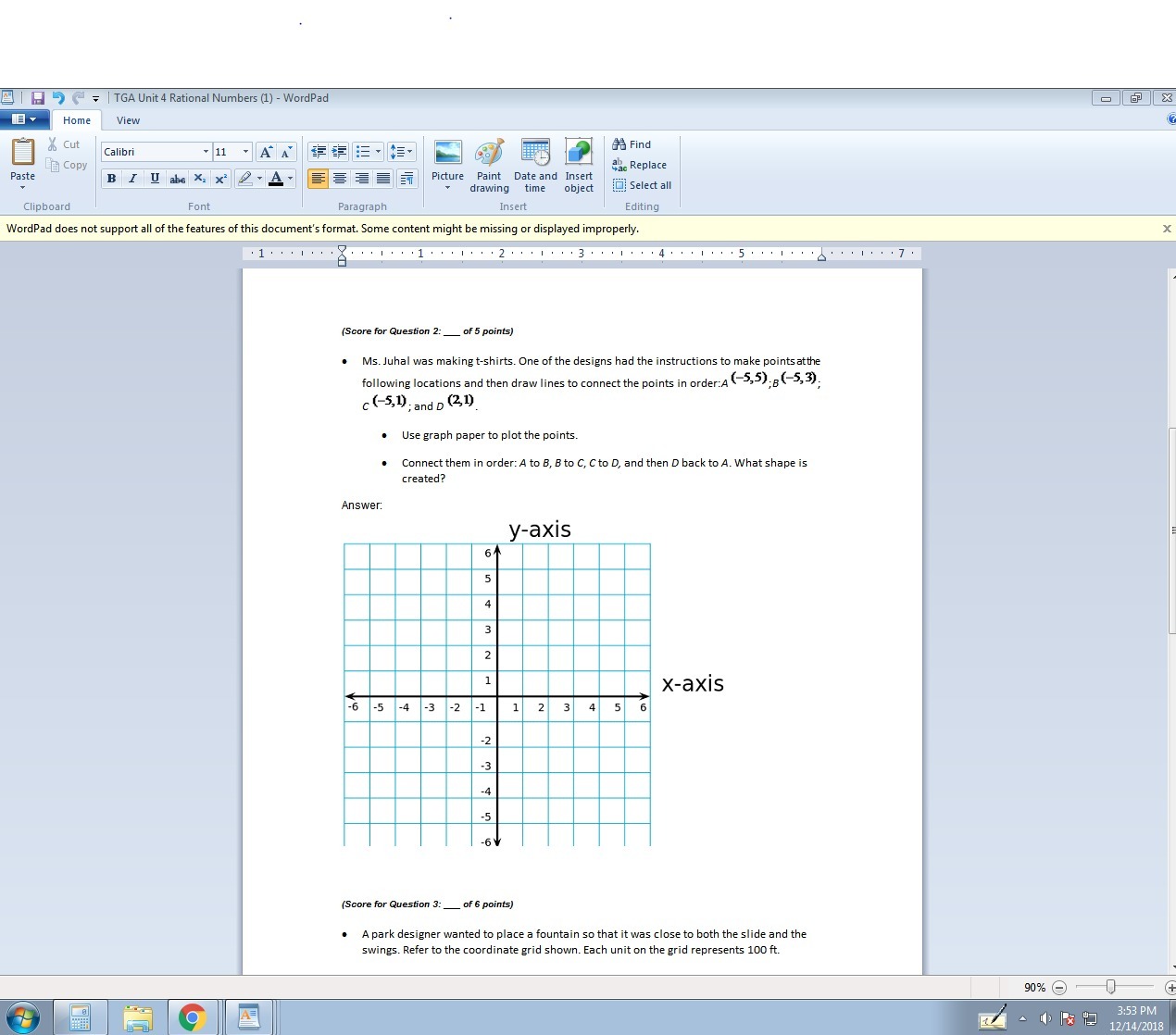Click the Undo arrow icon

click(x=58, y=98)
